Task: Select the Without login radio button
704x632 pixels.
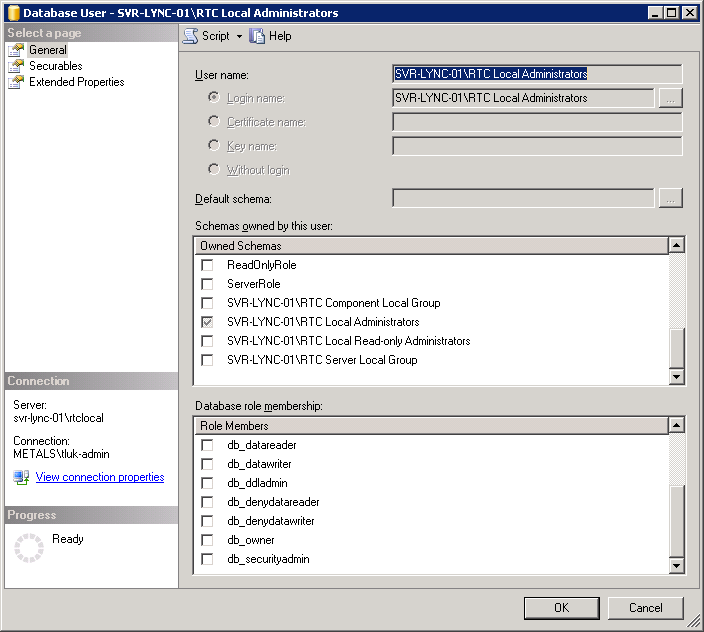Action: click(x=214, y=169)
